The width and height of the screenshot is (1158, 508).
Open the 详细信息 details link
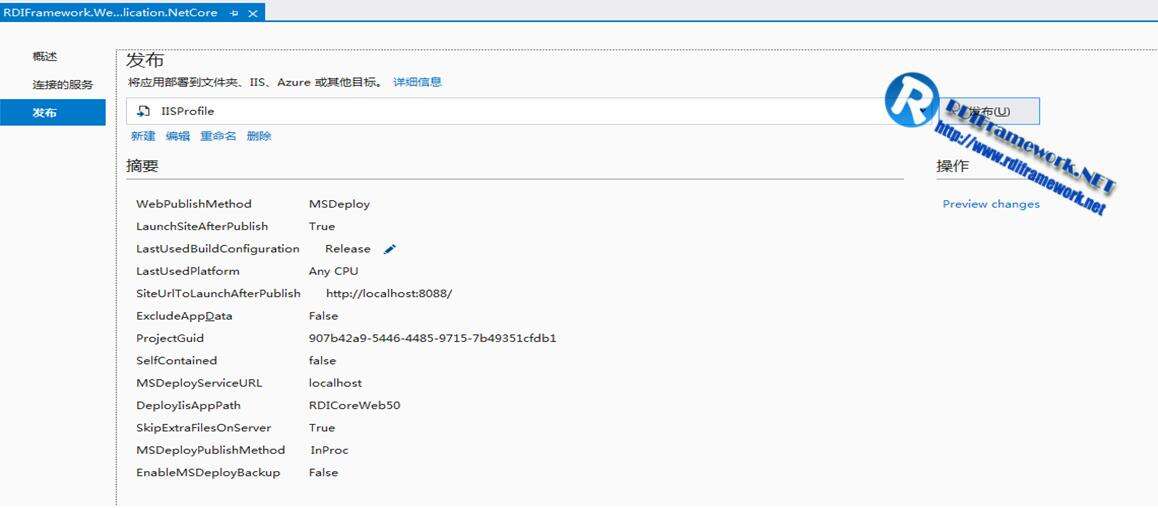point(417,82)
